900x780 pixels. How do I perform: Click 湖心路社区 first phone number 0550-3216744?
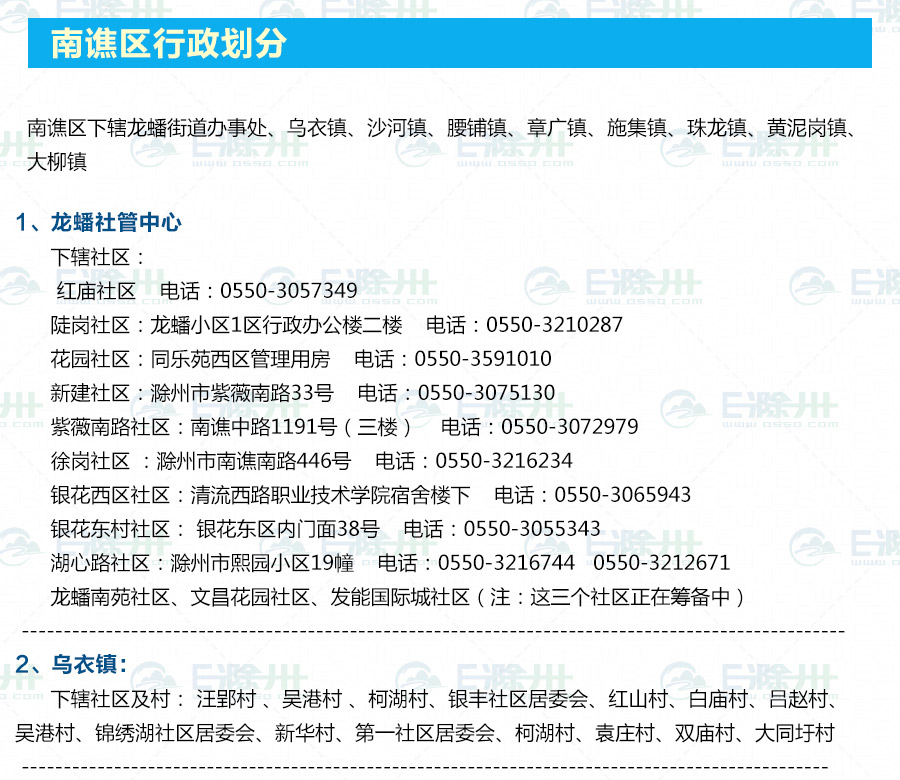506,563
